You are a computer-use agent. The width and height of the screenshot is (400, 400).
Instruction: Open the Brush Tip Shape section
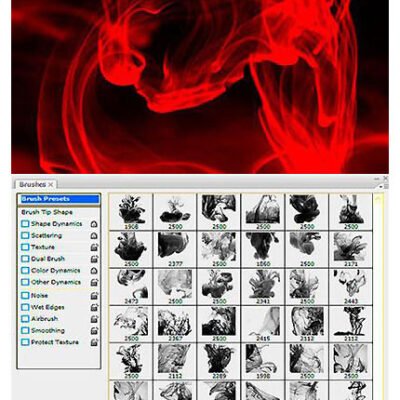tap(47, 212)
